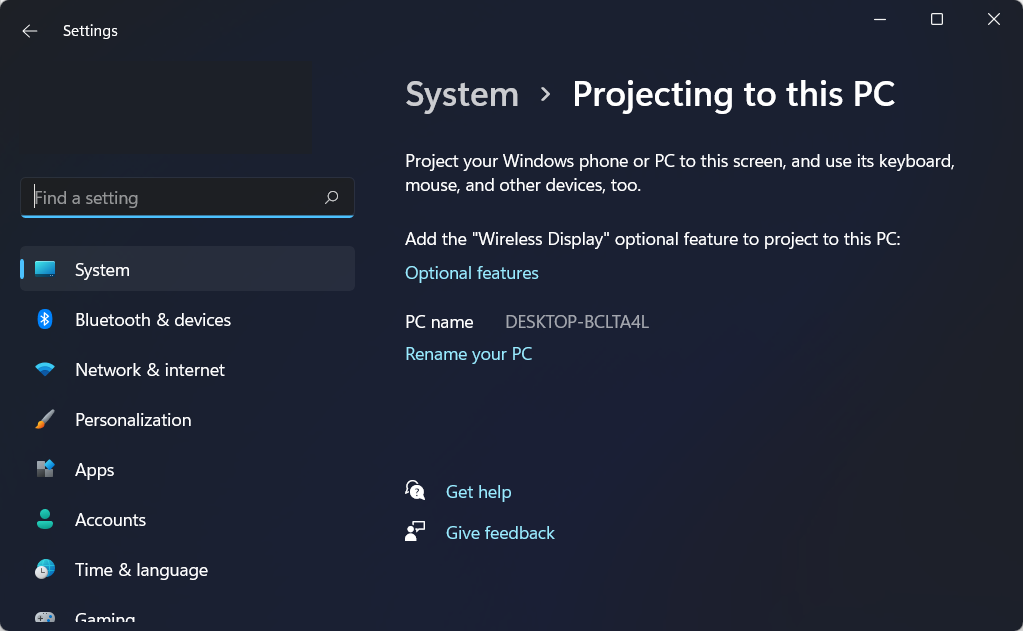Click the Get help headset icon

pyautogui.click(x=415, y=491)
